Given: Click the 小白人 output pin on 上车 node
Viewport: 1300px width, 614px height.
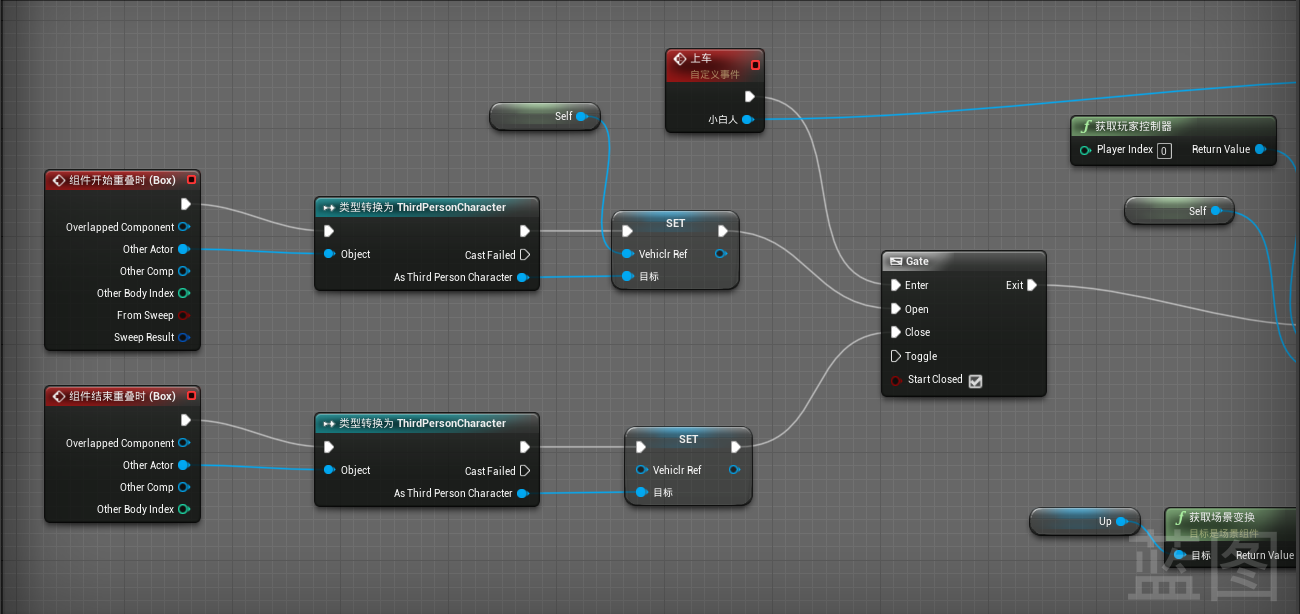Looking at the screenshot, I should pyautogui.click(x=747, y=120).
